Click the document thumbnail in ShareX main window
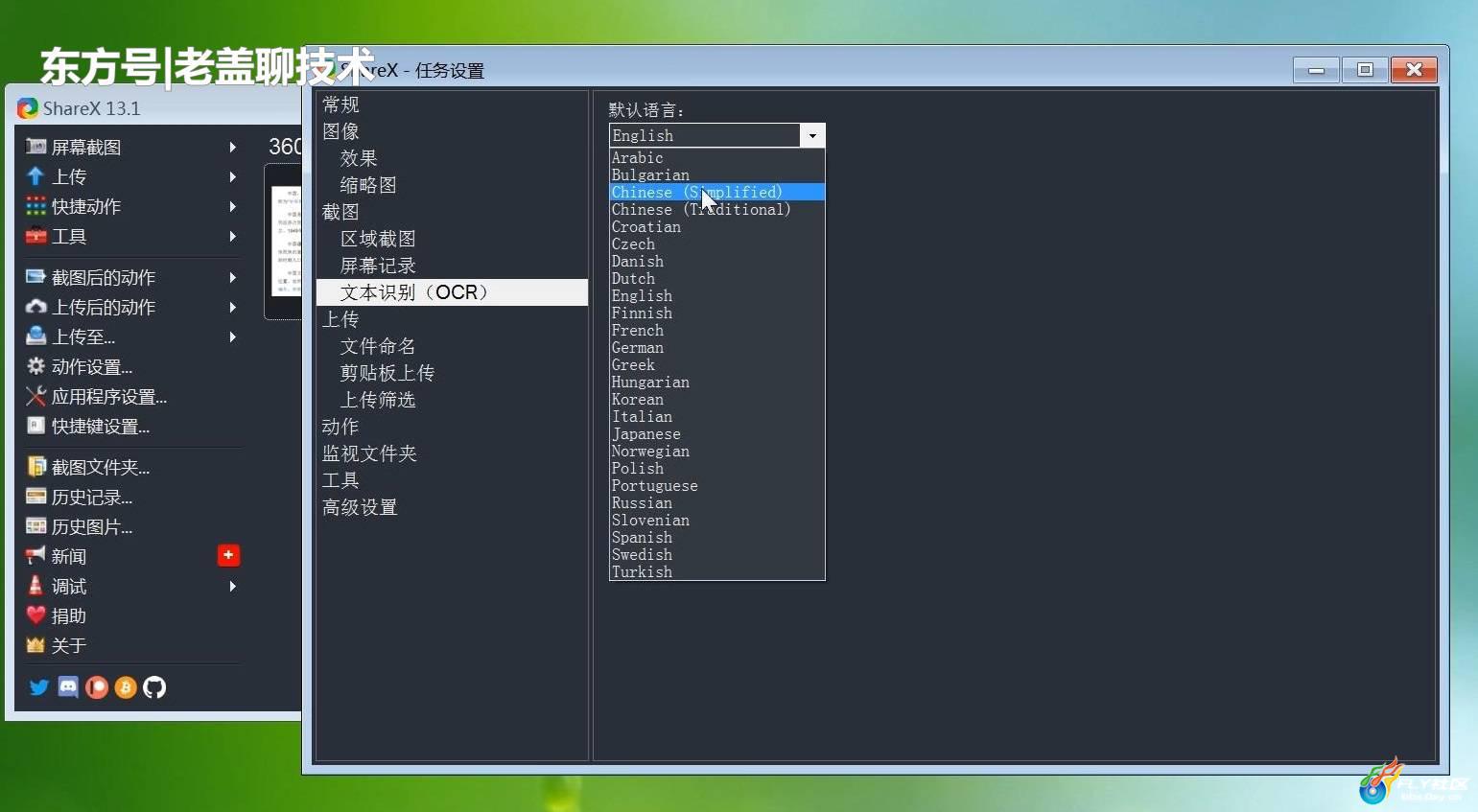The image size is (1478, 812). (x=286, y=242)
